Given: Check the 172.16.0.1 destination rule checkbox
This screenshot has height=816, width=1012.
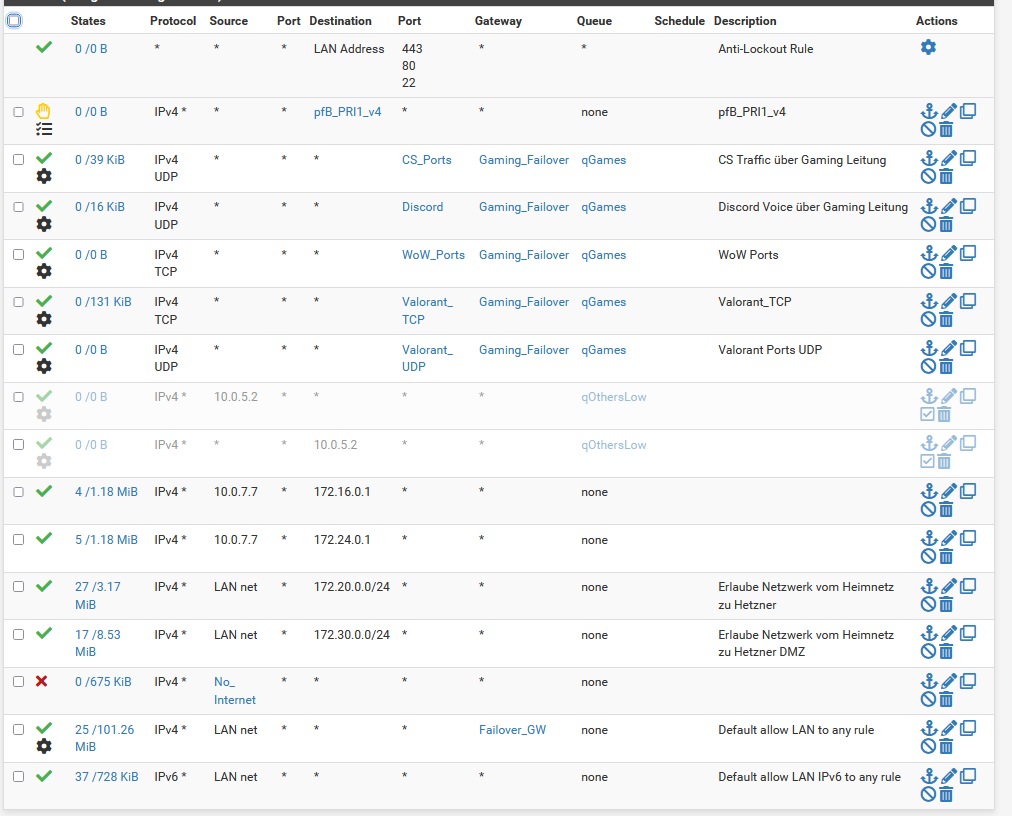Looking at the screenshot, I should pos(19,492).
